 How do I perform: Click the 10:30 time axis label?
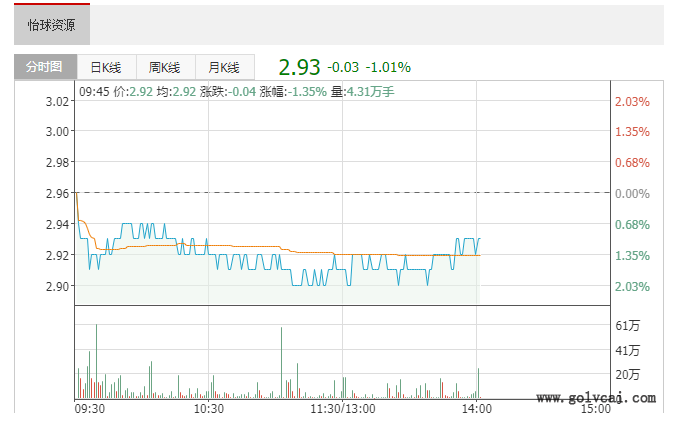point(208,409)
